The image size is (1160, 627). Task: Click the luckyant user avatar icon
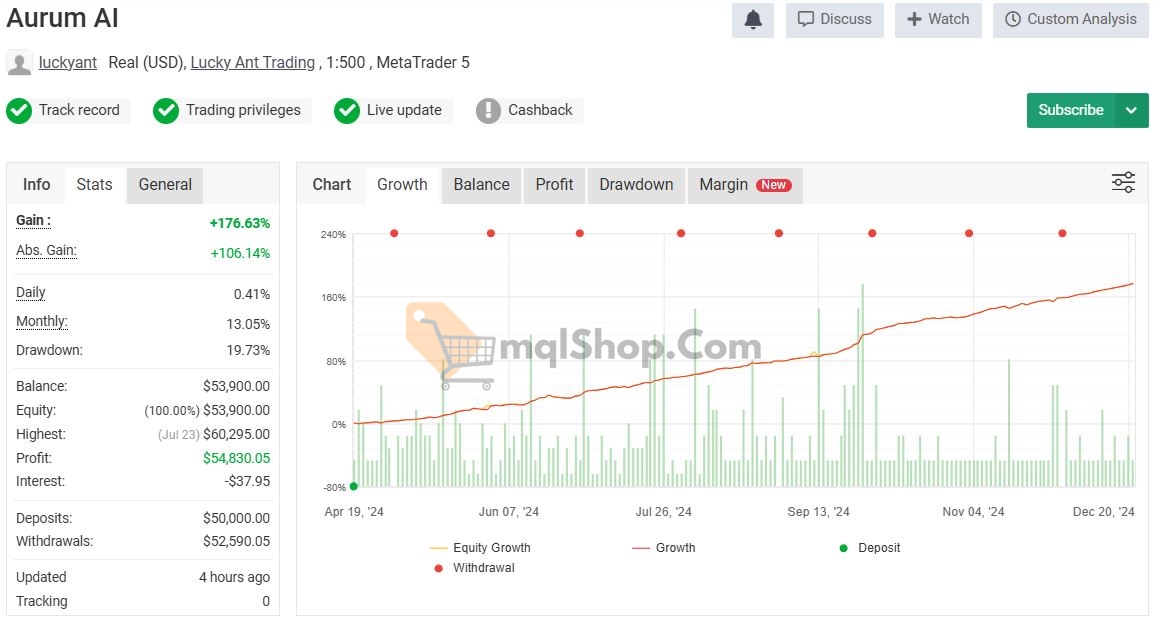(x=19, y=63)
